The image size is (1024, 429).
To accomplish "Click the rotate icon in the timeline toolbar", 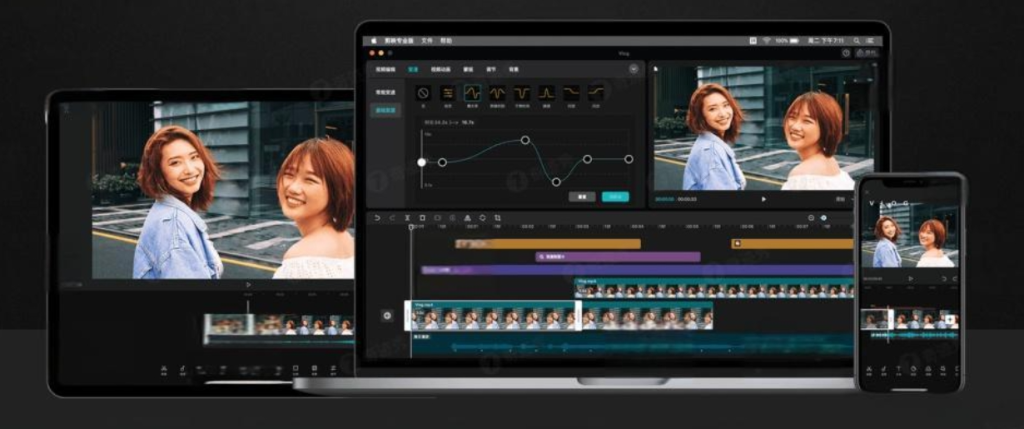I will coord(482,218).
